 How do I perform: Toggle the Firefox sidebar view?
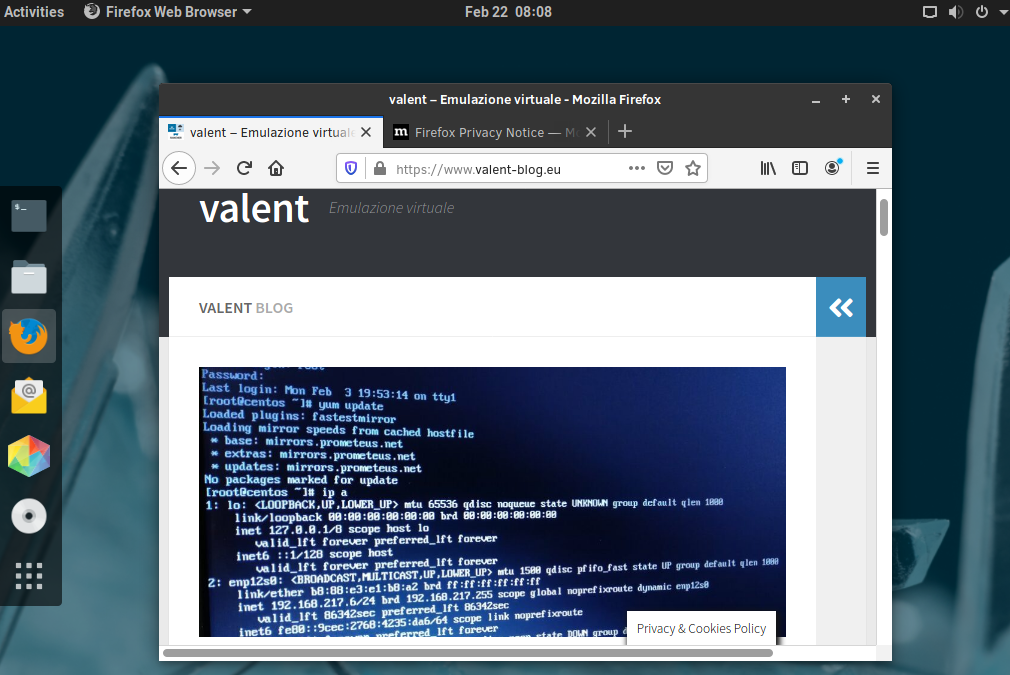800,167
